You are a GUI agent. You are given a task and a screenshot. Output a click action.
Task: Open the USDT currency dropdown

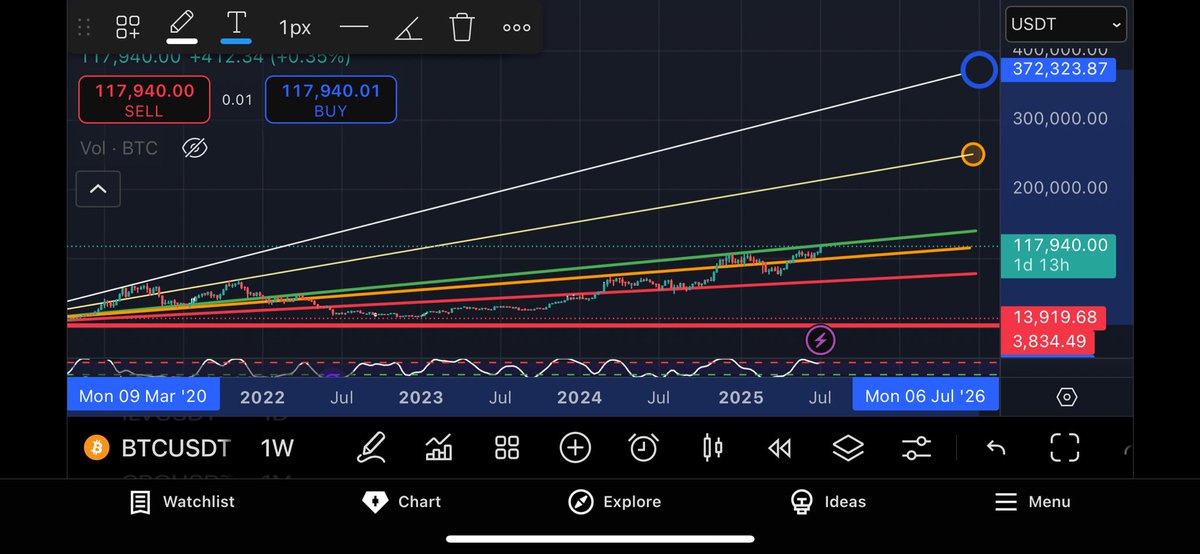[1065, 24]
